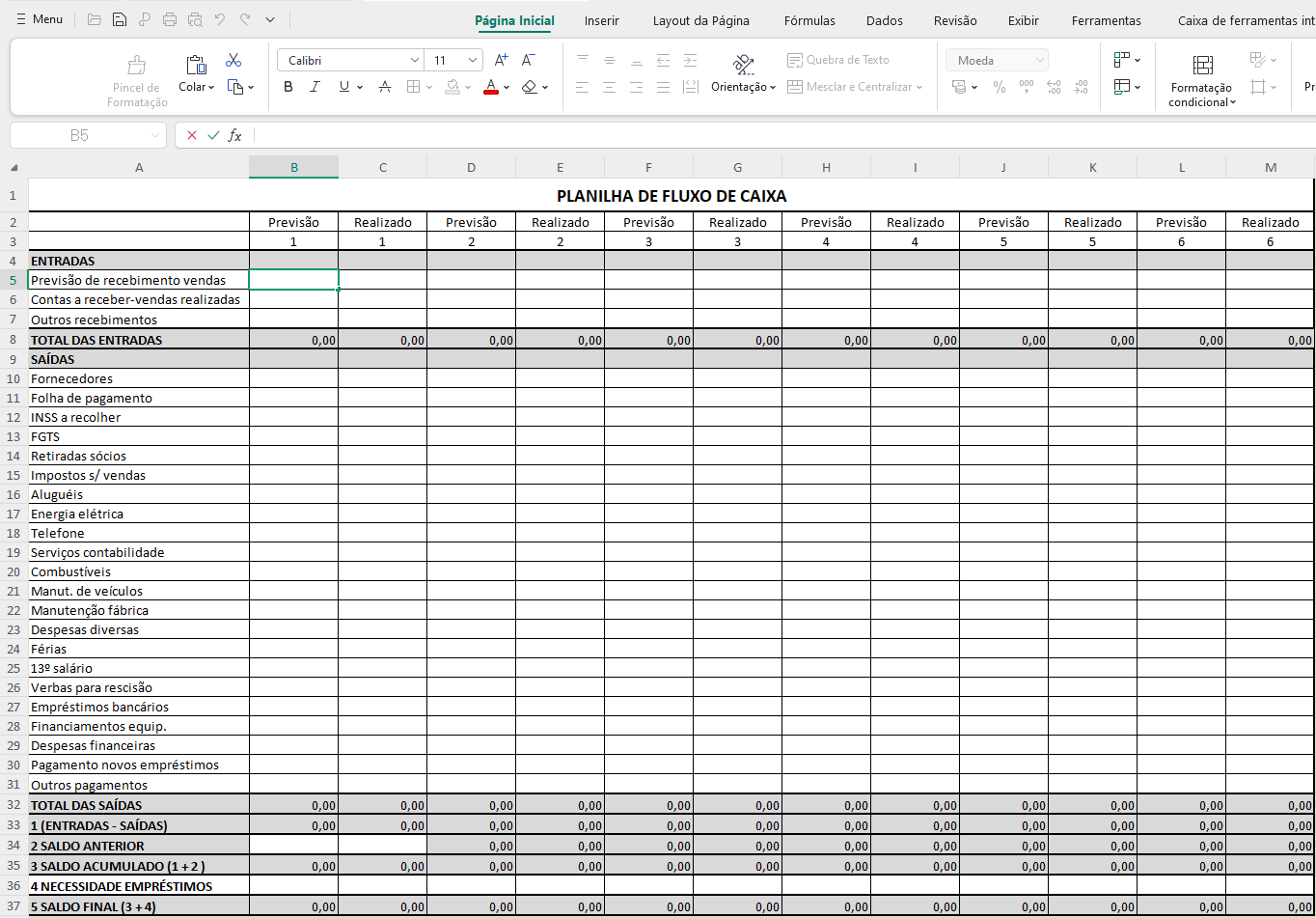This screenshot has width=1316, height=918.
Task: Click the Recortar scissors icon
Action: (x=233, y=59)
